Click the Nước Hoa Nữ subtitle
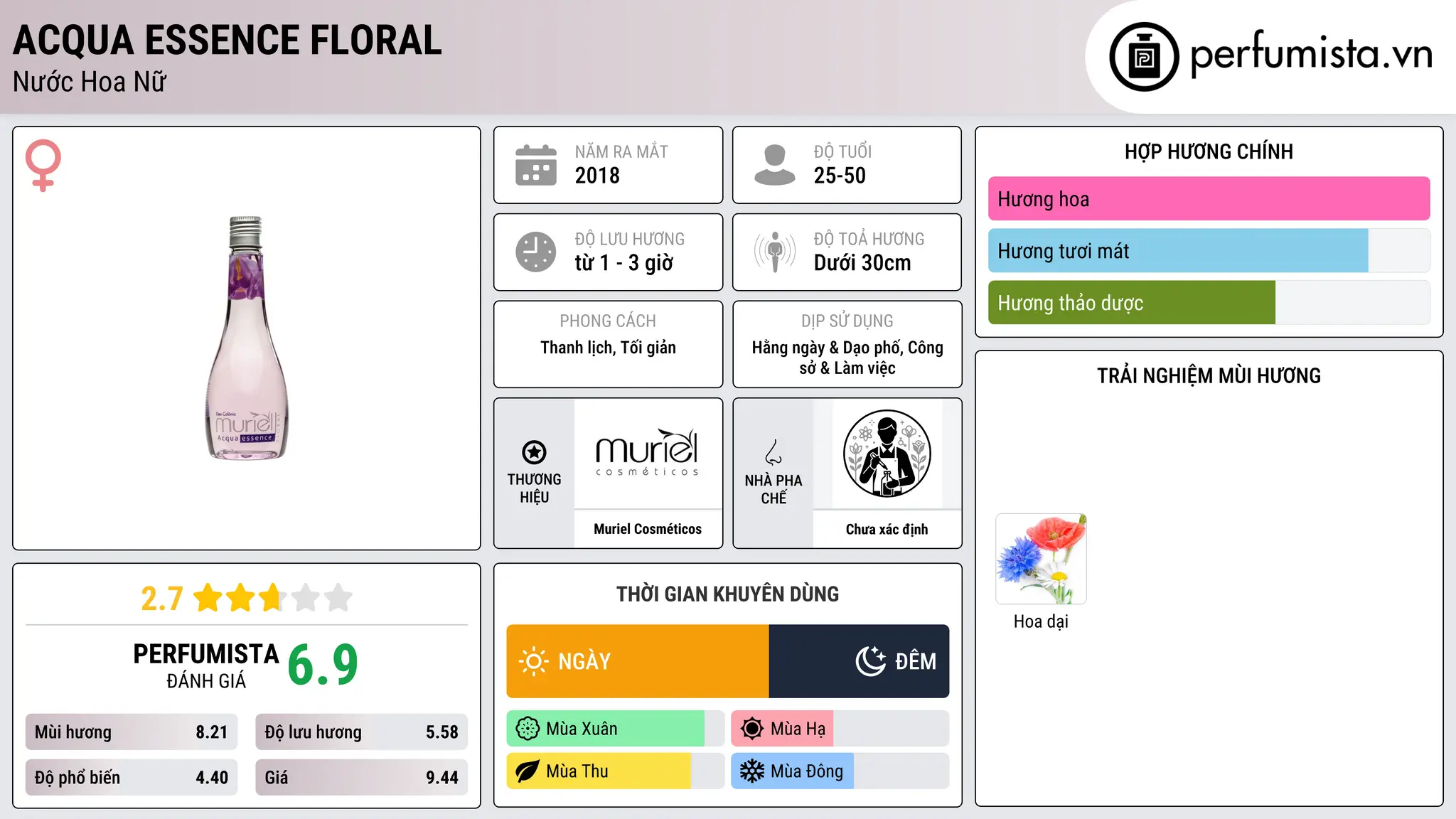The width and height of the screenshot is (1456, 819). point(90,82)
